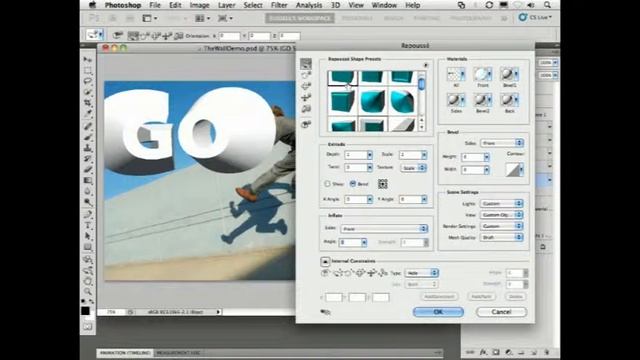Select the Eyedropper tool
This screenshot has width=640, height=360.
pyautogui.click(x=88, y=113)
